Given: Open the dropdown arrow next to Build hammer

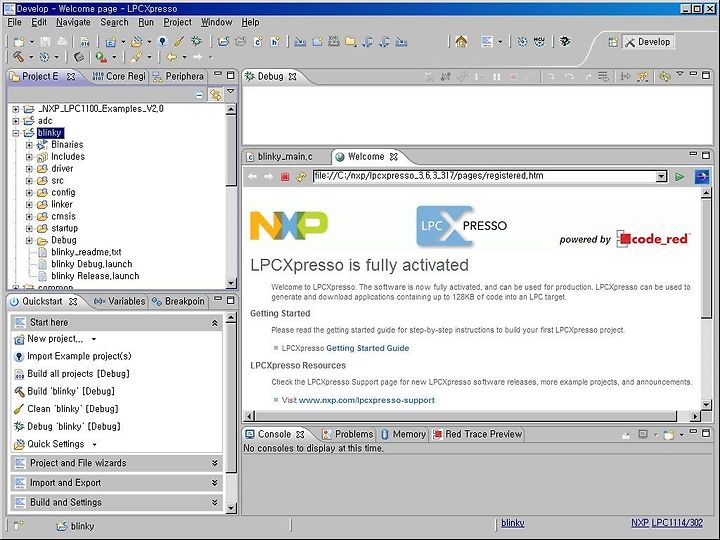Looking at the screenshot, I should (31, 57).
